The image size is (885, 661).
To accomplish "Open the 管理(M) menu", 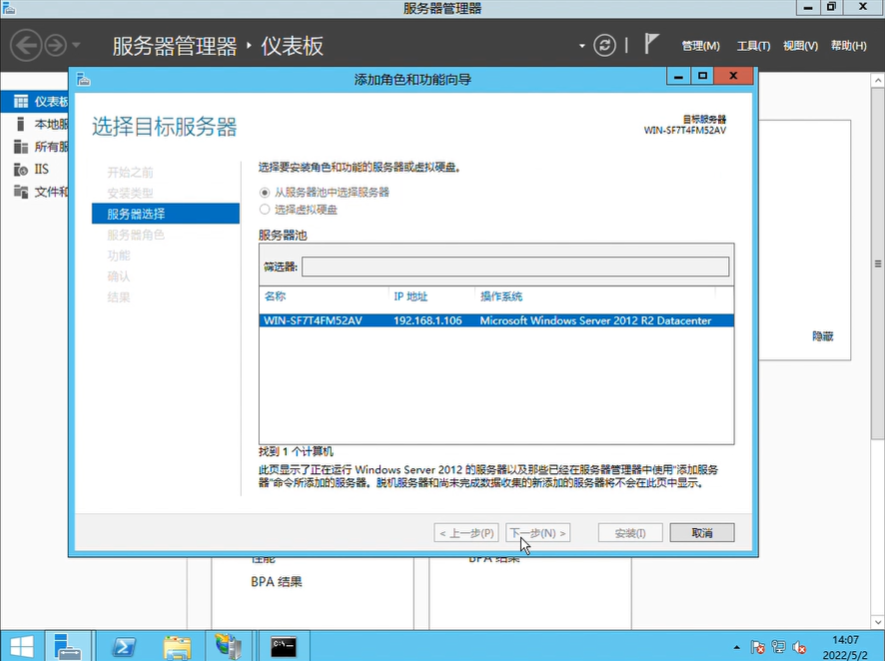I will [x=700, y=46].
